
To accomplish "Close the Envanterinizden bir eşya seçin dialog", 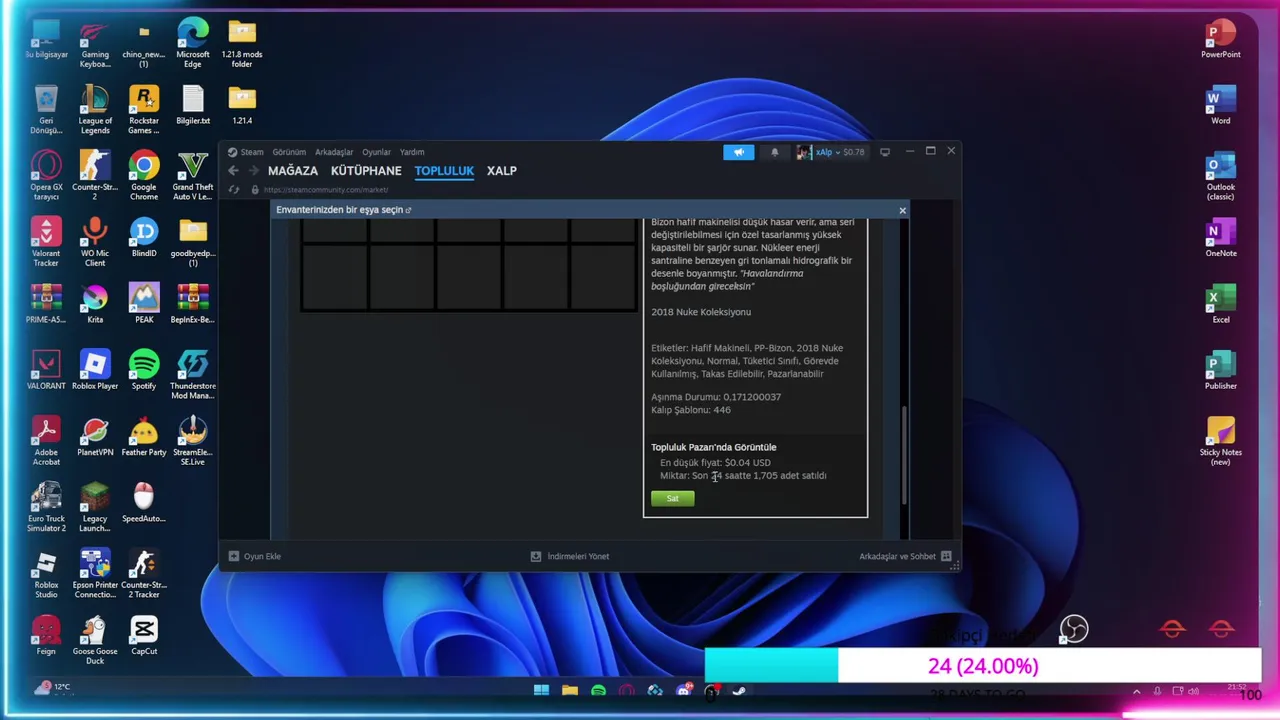I will click(x=902, y=210).
